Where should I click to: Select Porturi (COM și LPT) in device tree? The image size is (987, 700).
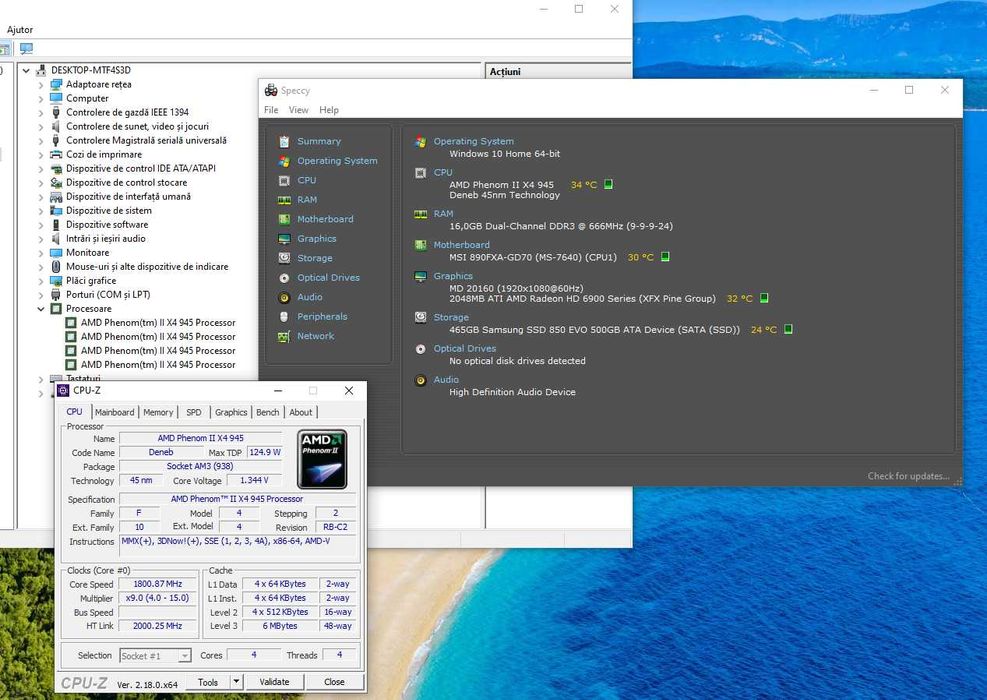click(108, 295)
